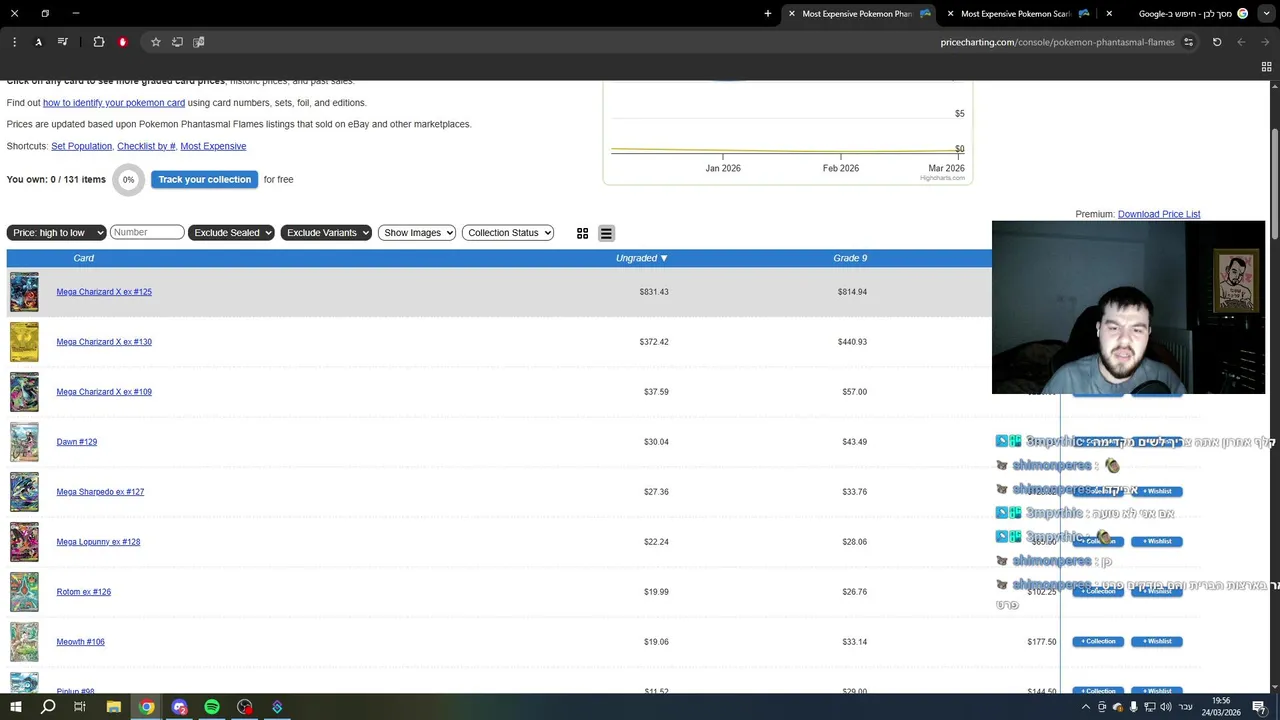The height and width of the screenshot is (720, 1280).
Task: Open the media controls toolbar icon
Action: (62, 42)
